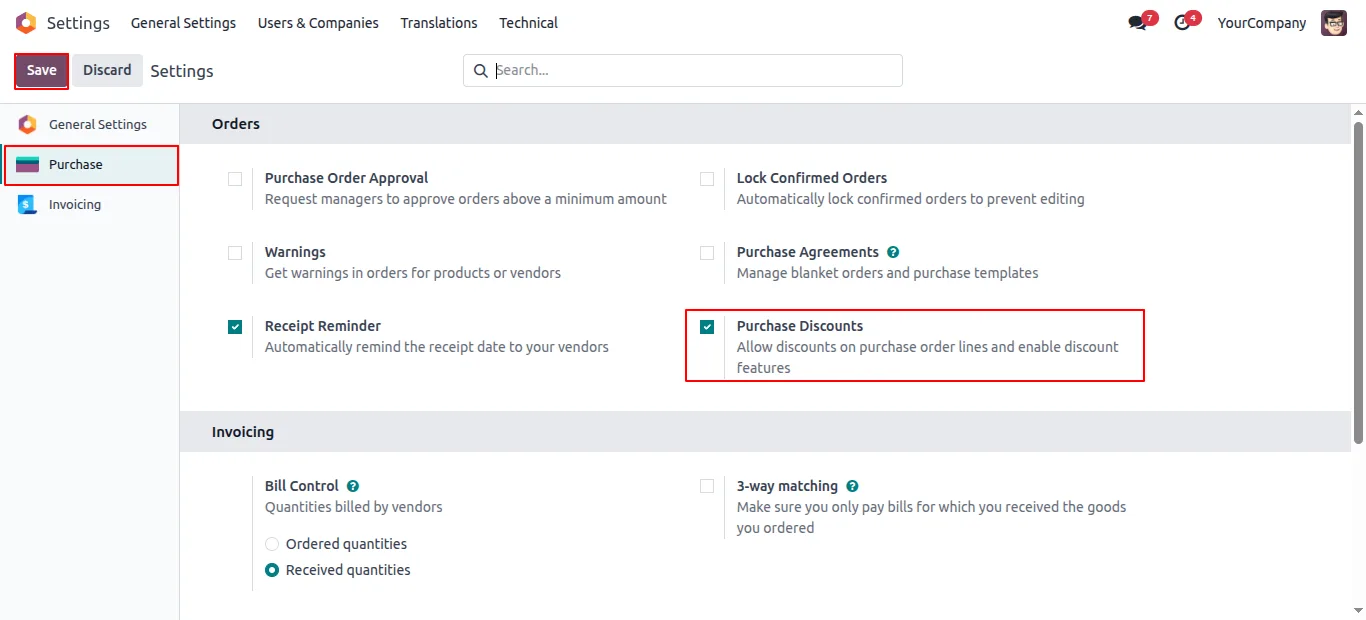1366x620 pixels.
Task: Save the settings changes
Action: (x=41, y=70)
